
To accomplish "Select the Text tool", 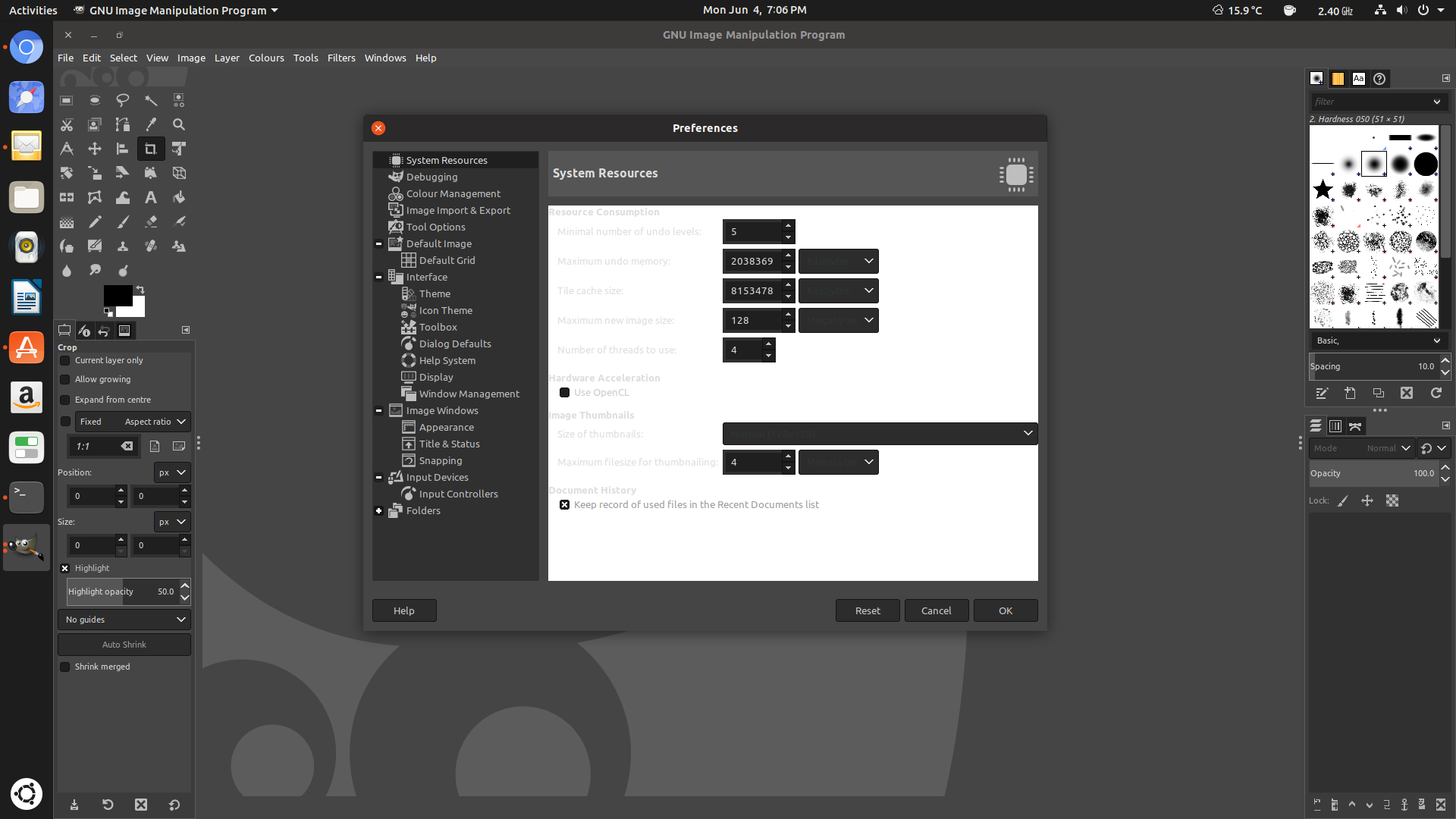I will (150, 197).
